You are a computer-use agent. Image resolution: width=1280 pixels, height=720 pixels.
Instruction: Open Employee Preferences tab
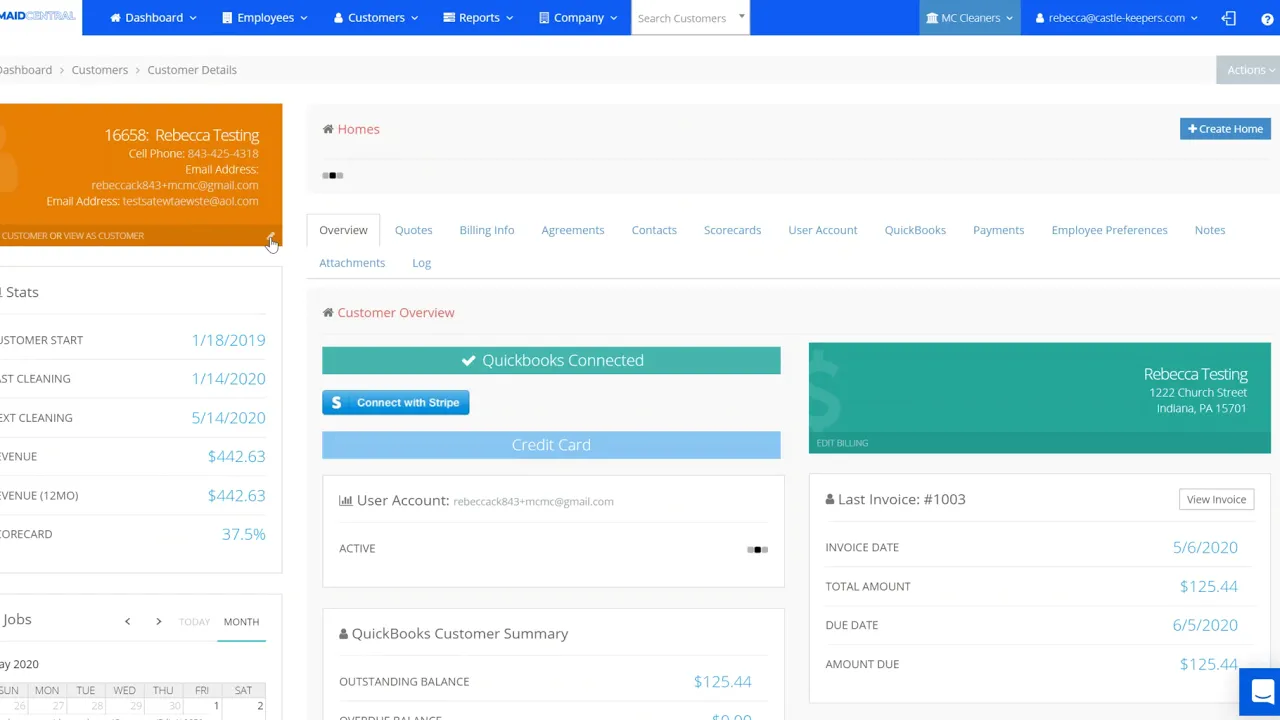click(1109, 230)
